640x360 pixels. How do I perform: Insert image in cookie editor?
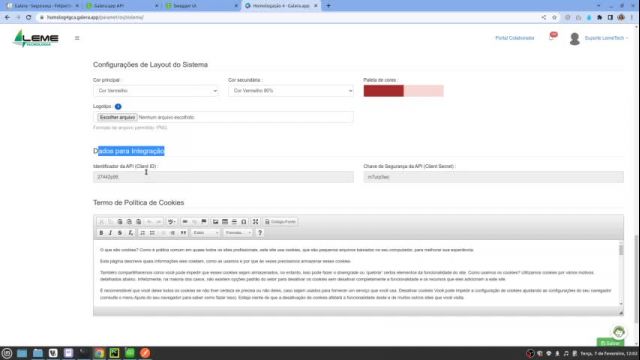tap(215, 222)
